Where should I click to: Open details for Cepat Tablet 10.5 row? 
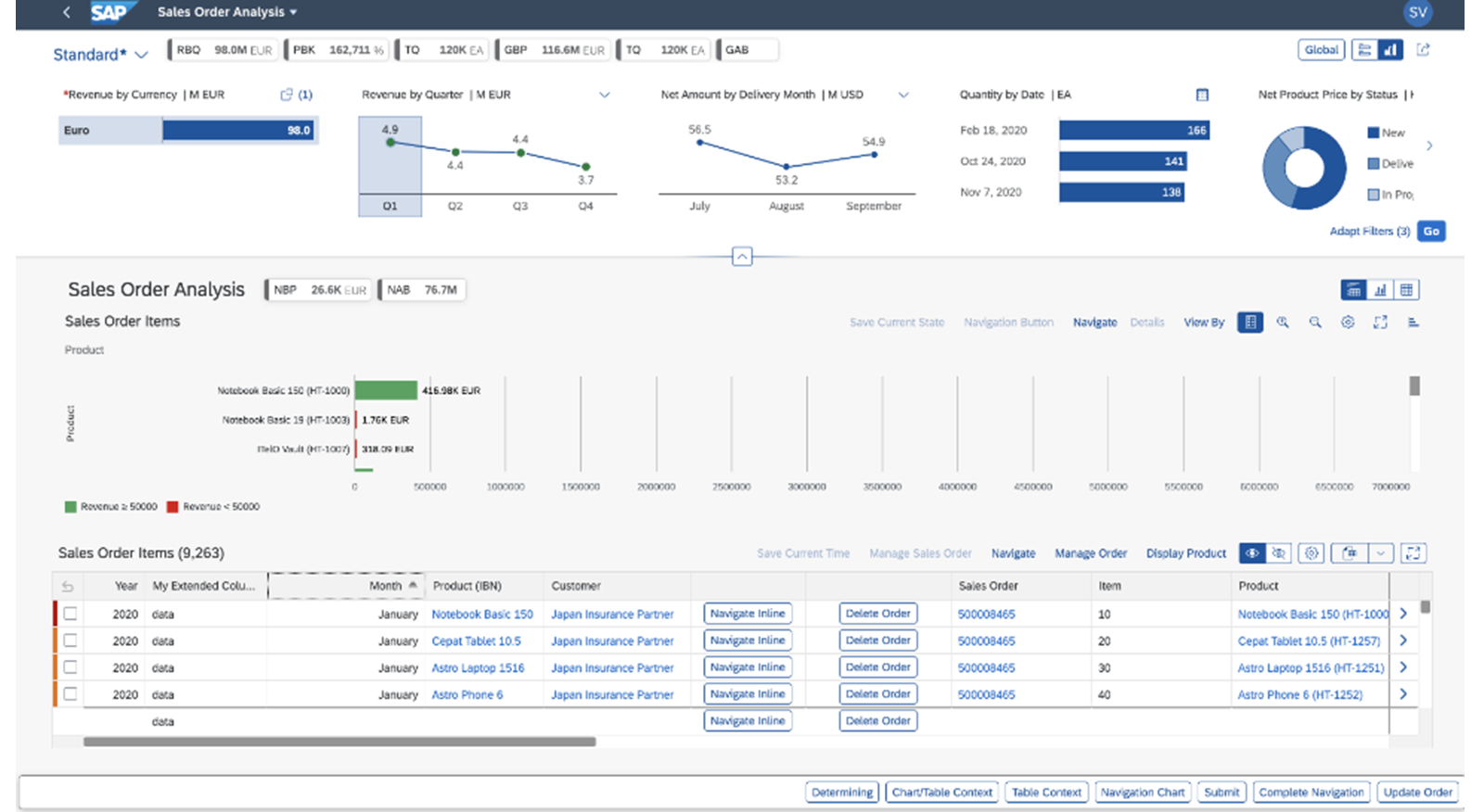point(1403,641)
